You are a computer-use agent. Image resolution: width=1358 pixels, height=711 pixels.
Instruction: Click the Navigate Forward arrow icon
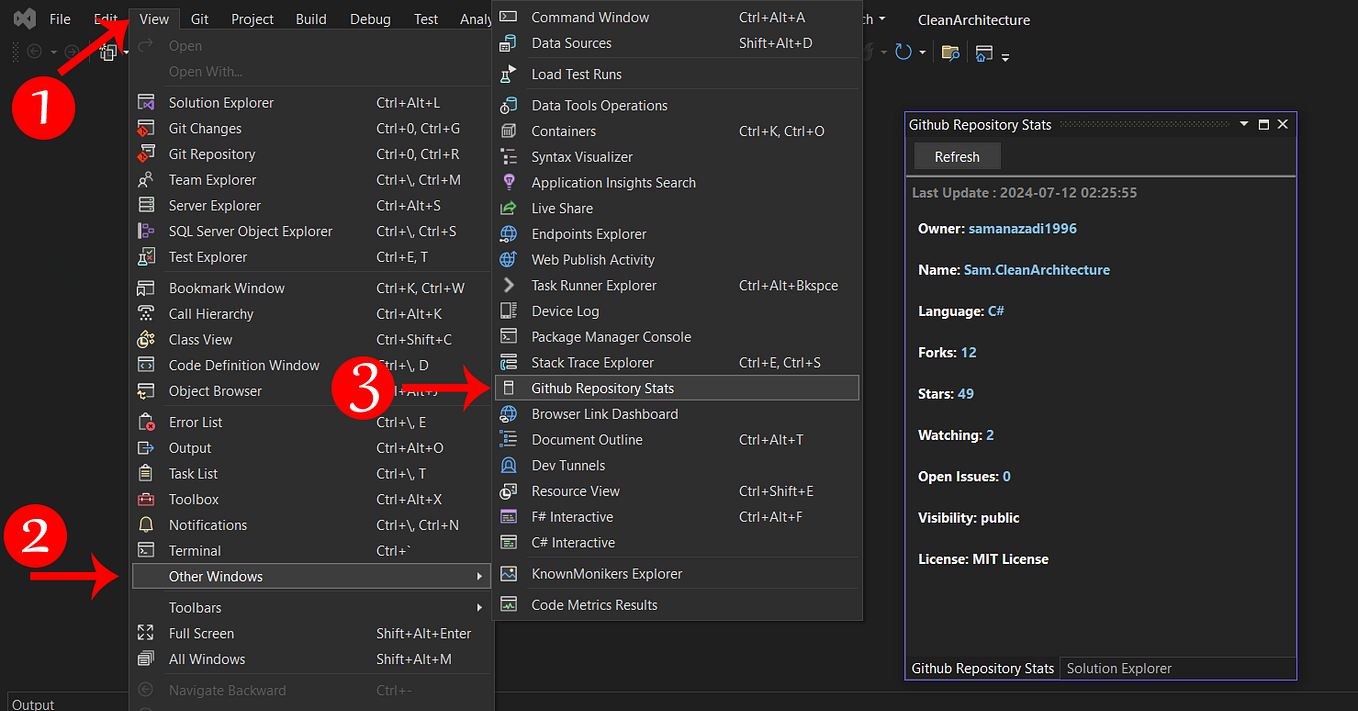tap(72, 51)
